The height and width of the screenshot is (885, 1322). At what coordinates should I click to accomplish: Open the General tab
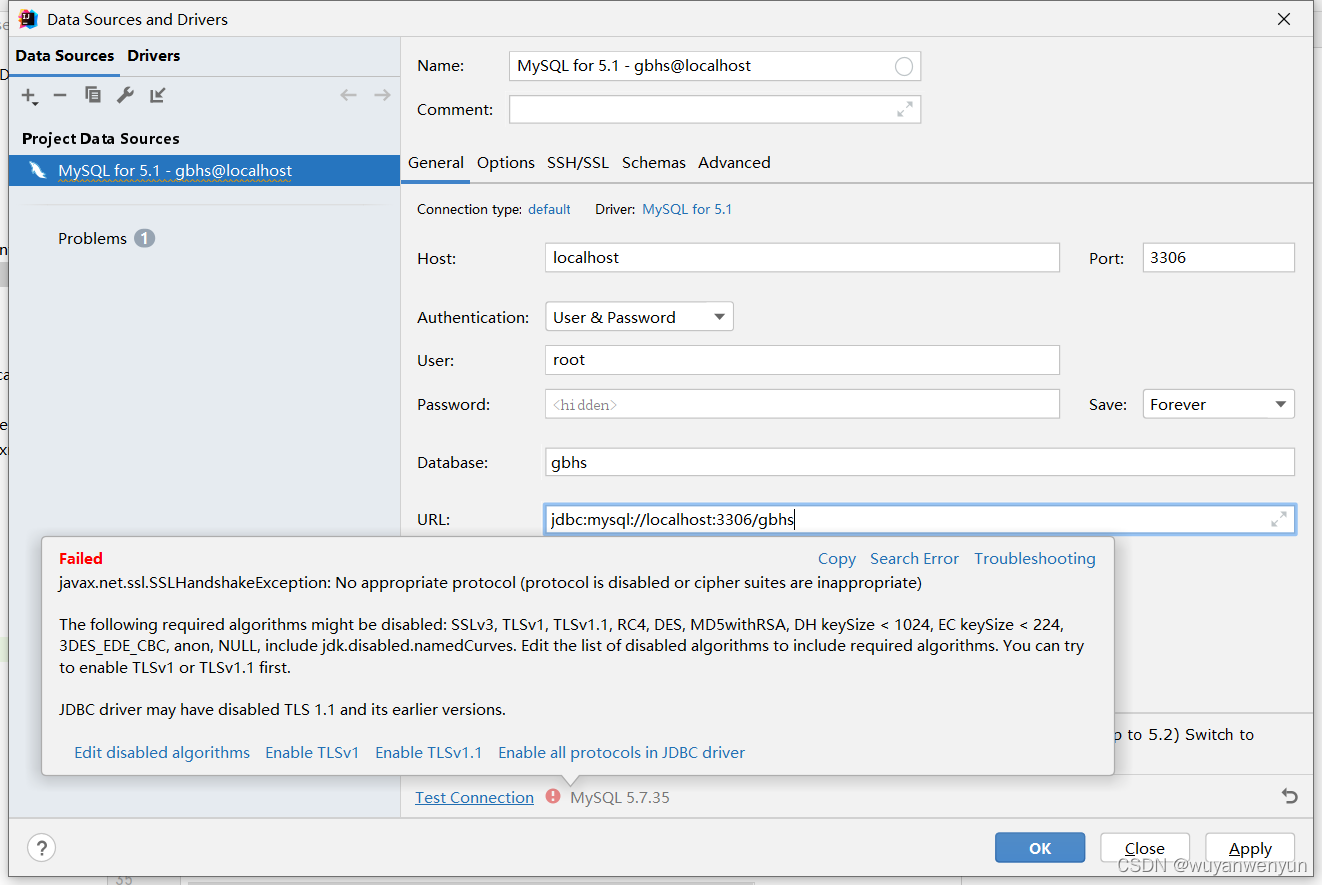[x=436, y=162]
